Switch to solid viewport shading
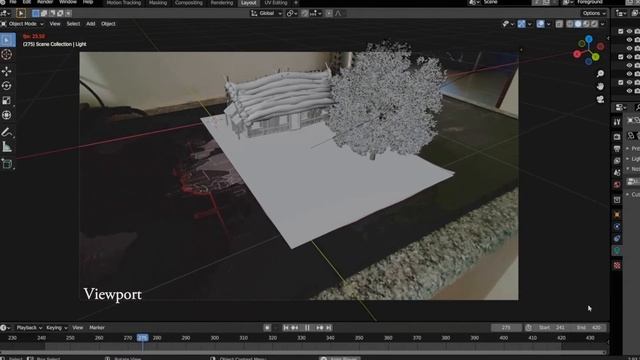The height and width of the screenshot is (360, 640). pos(578,24)
